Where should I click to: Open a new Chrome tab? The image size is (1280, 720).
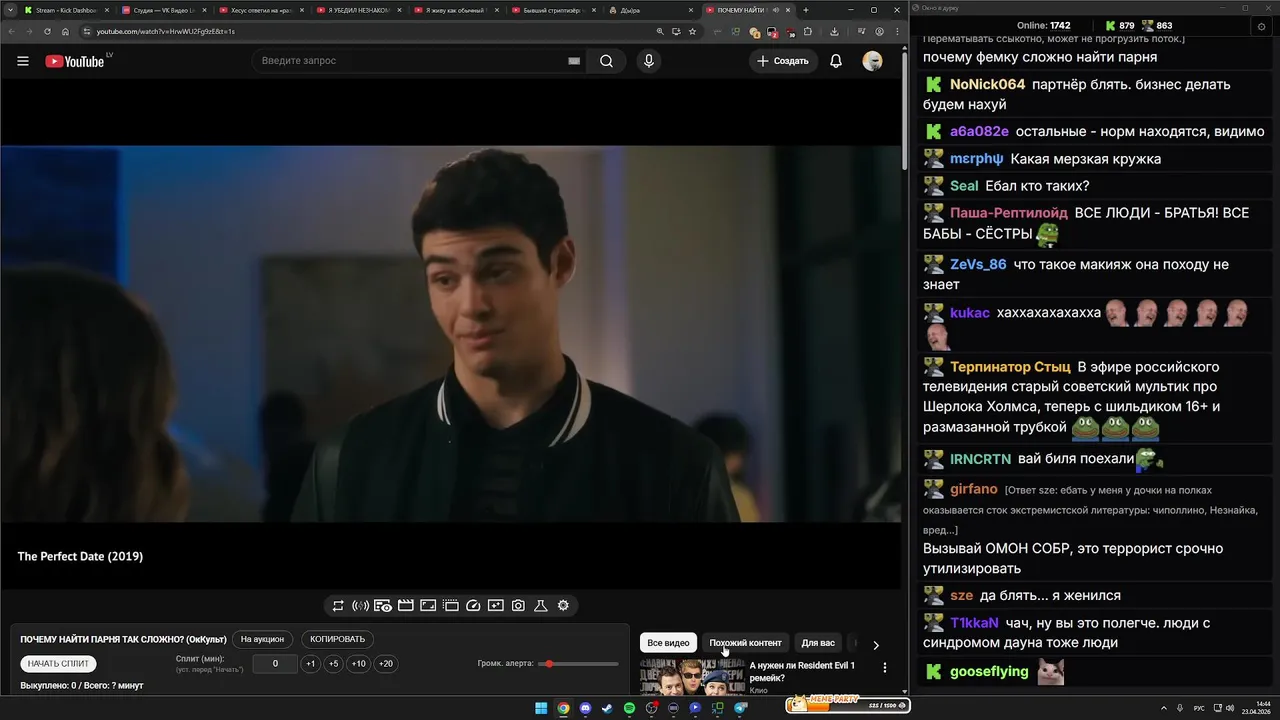[x=806, y=10]
